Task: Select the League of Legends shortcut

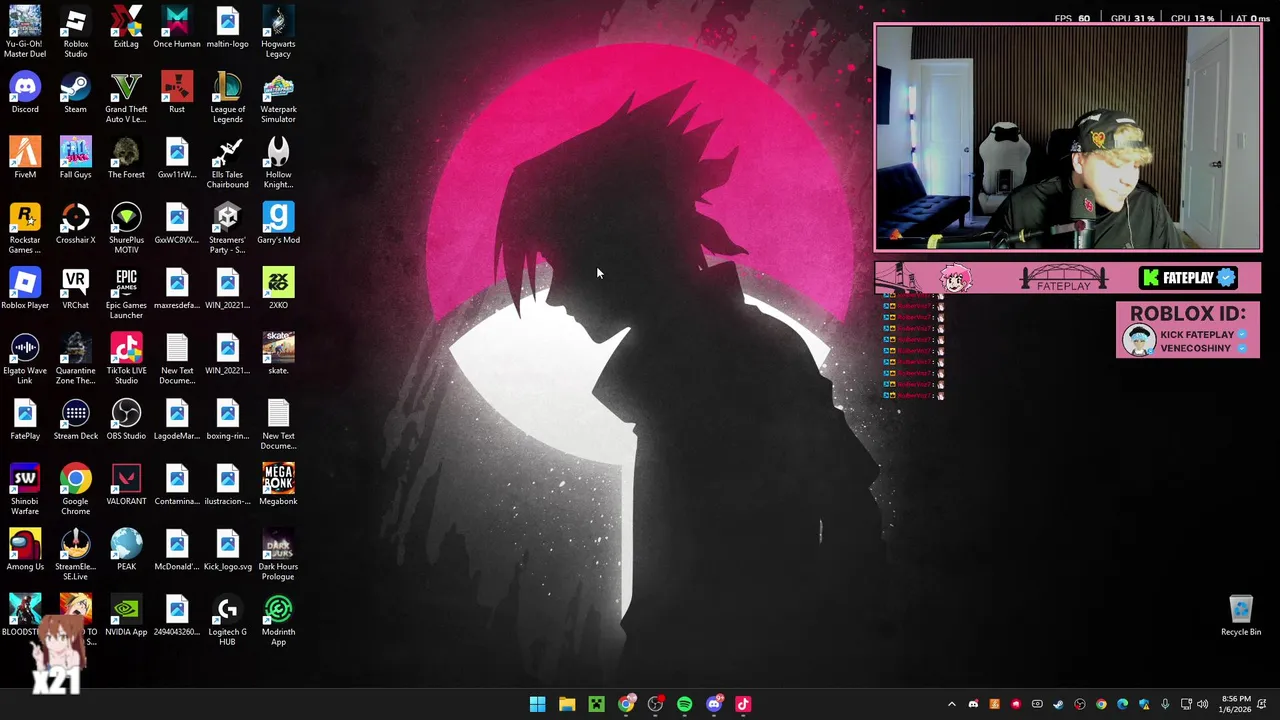Action: [x=227, y=97]
